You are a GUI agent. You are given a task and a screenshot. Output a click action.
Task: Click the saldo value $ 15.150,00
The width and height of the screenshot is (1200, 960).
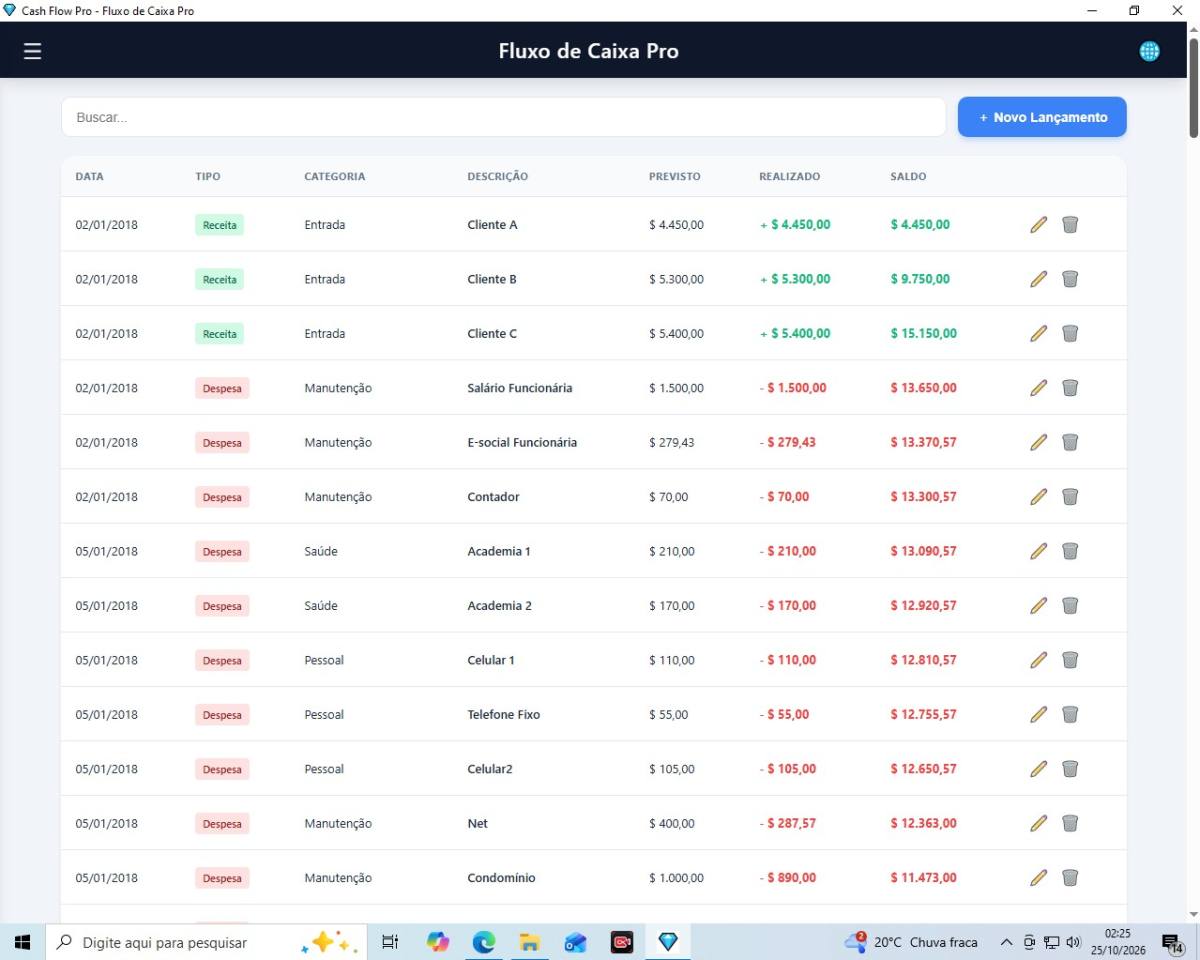pos(924,333)
